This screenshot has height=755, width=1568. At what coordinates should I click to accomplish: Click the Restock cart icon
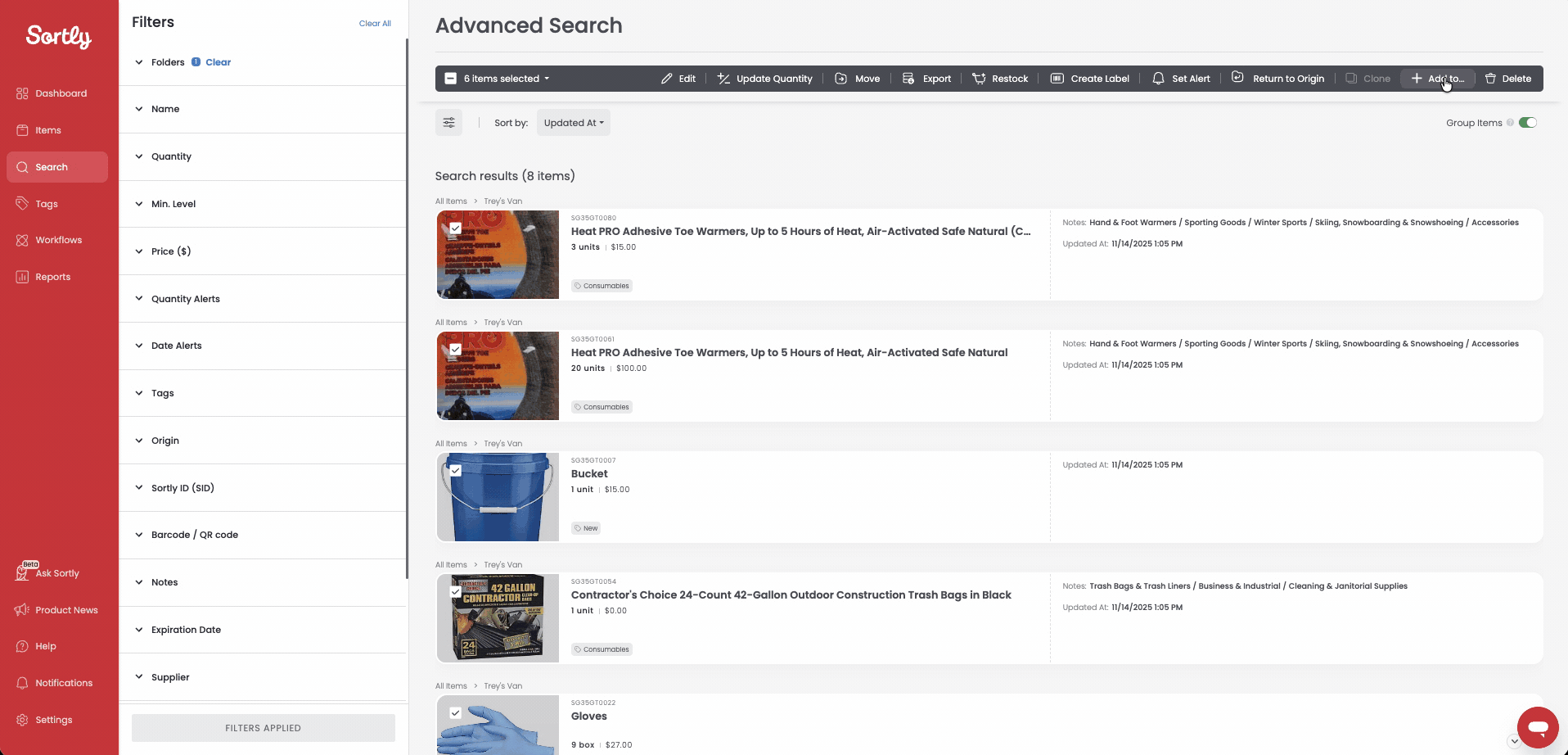click(x=979, y=79)
